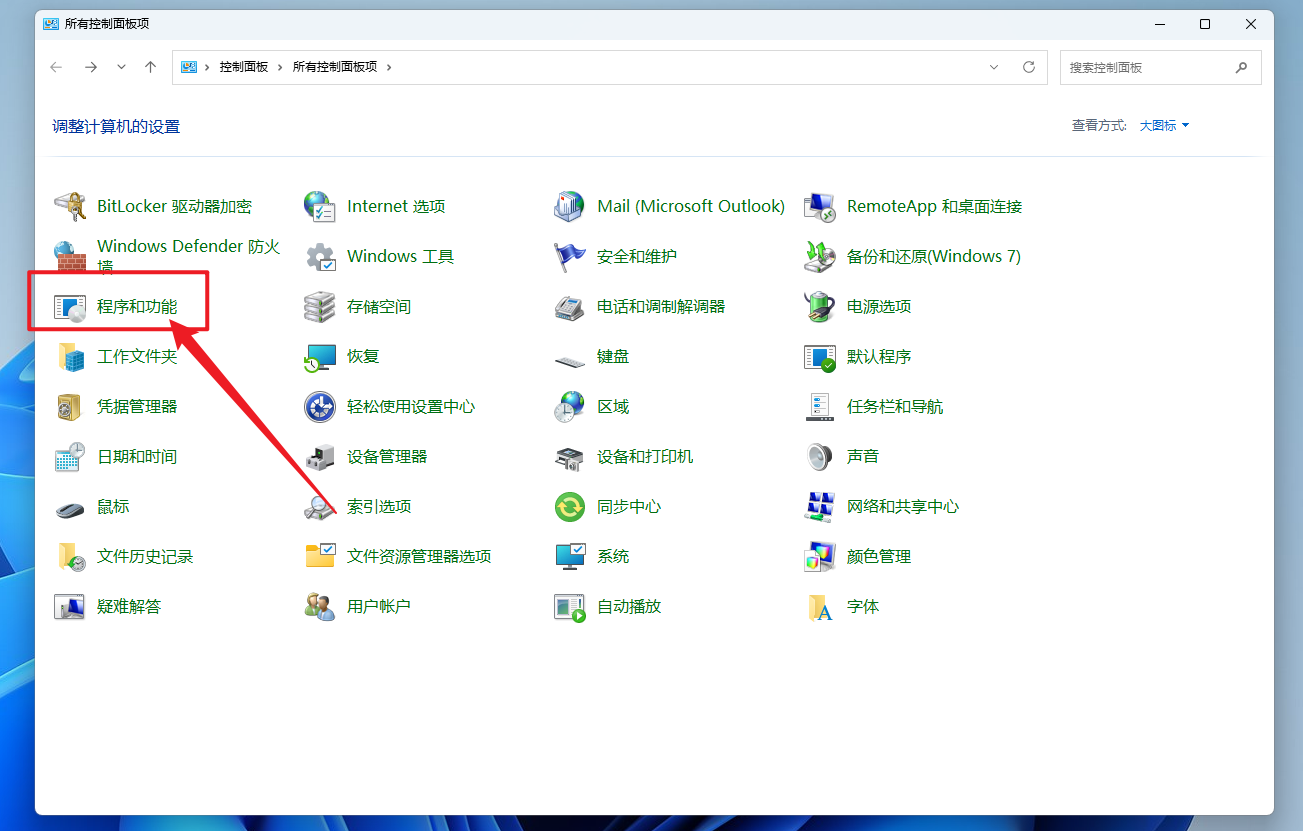Open the 网络和共享中心 icon
Screen dimensions: 1303x831
[x=820, y=507]
